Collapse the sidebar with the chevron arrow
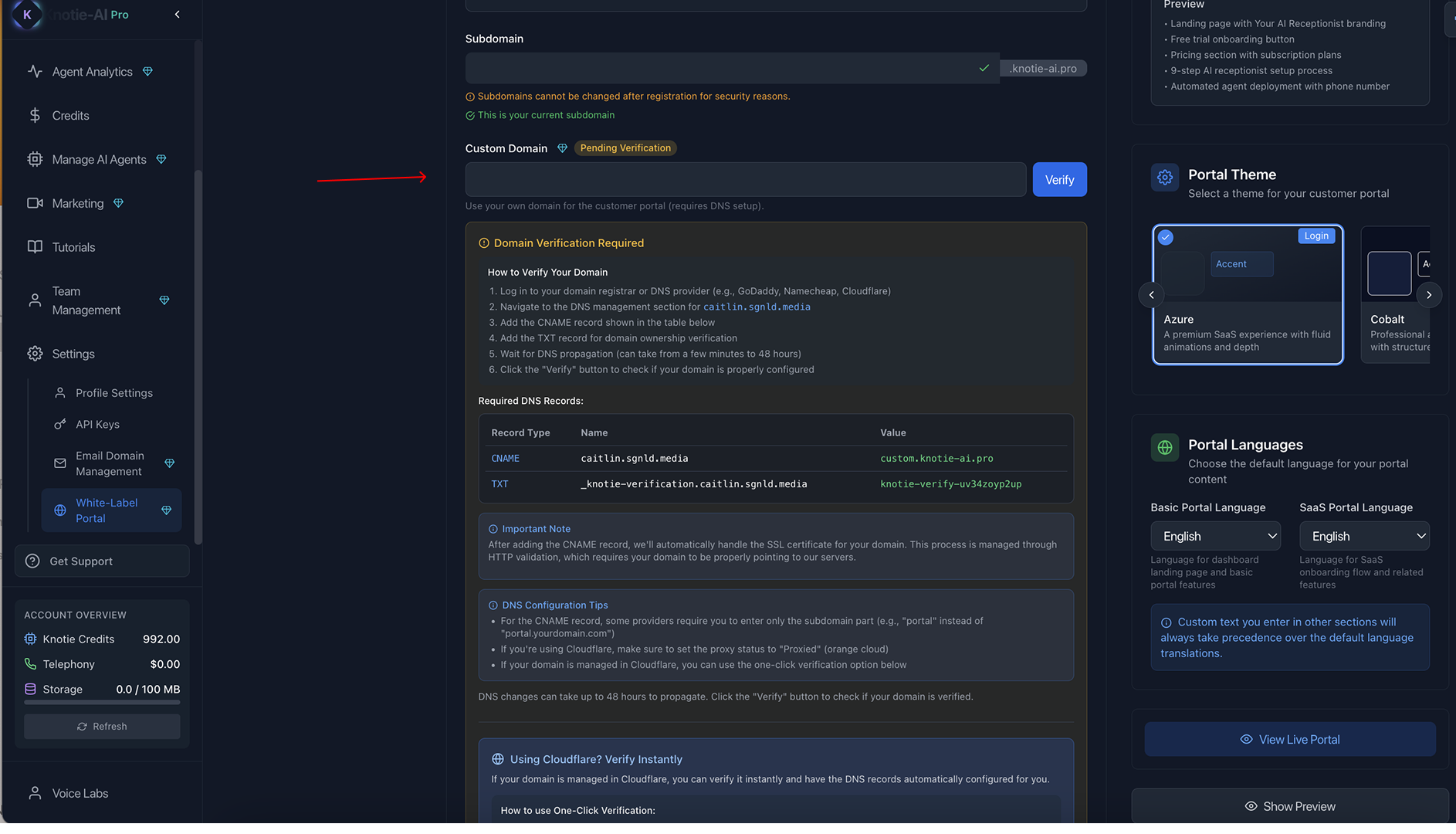1456x834 pixels. point(178,15)
